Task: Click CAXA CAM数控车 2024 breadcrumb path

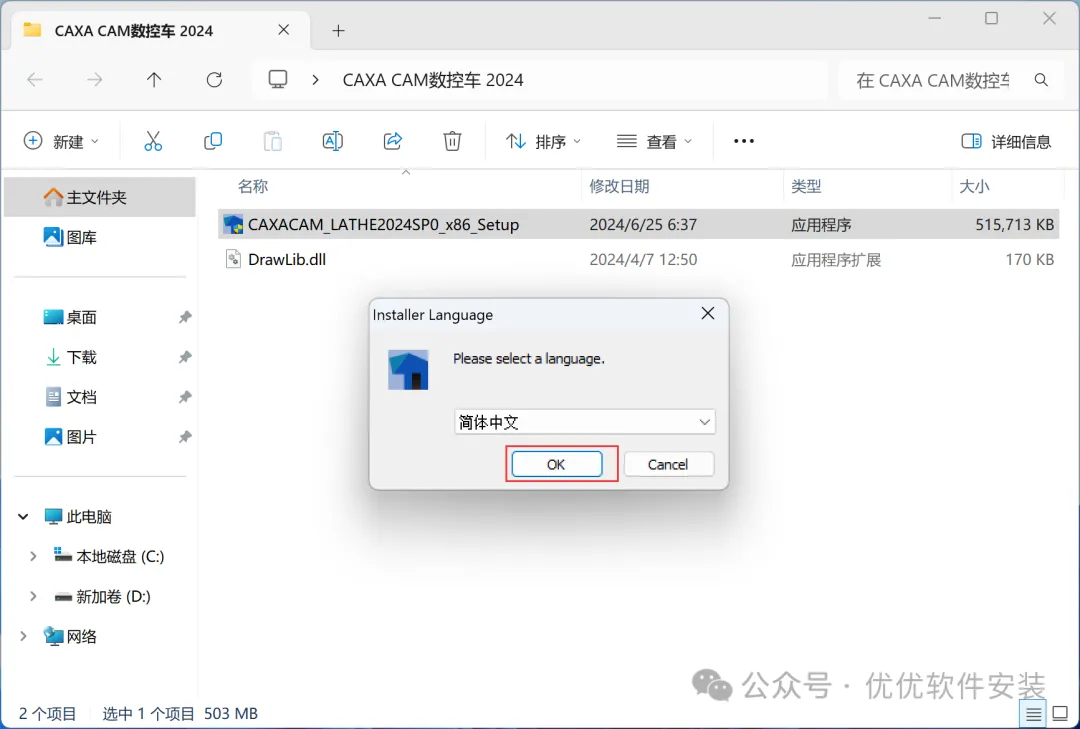Action: coord(433,80)
